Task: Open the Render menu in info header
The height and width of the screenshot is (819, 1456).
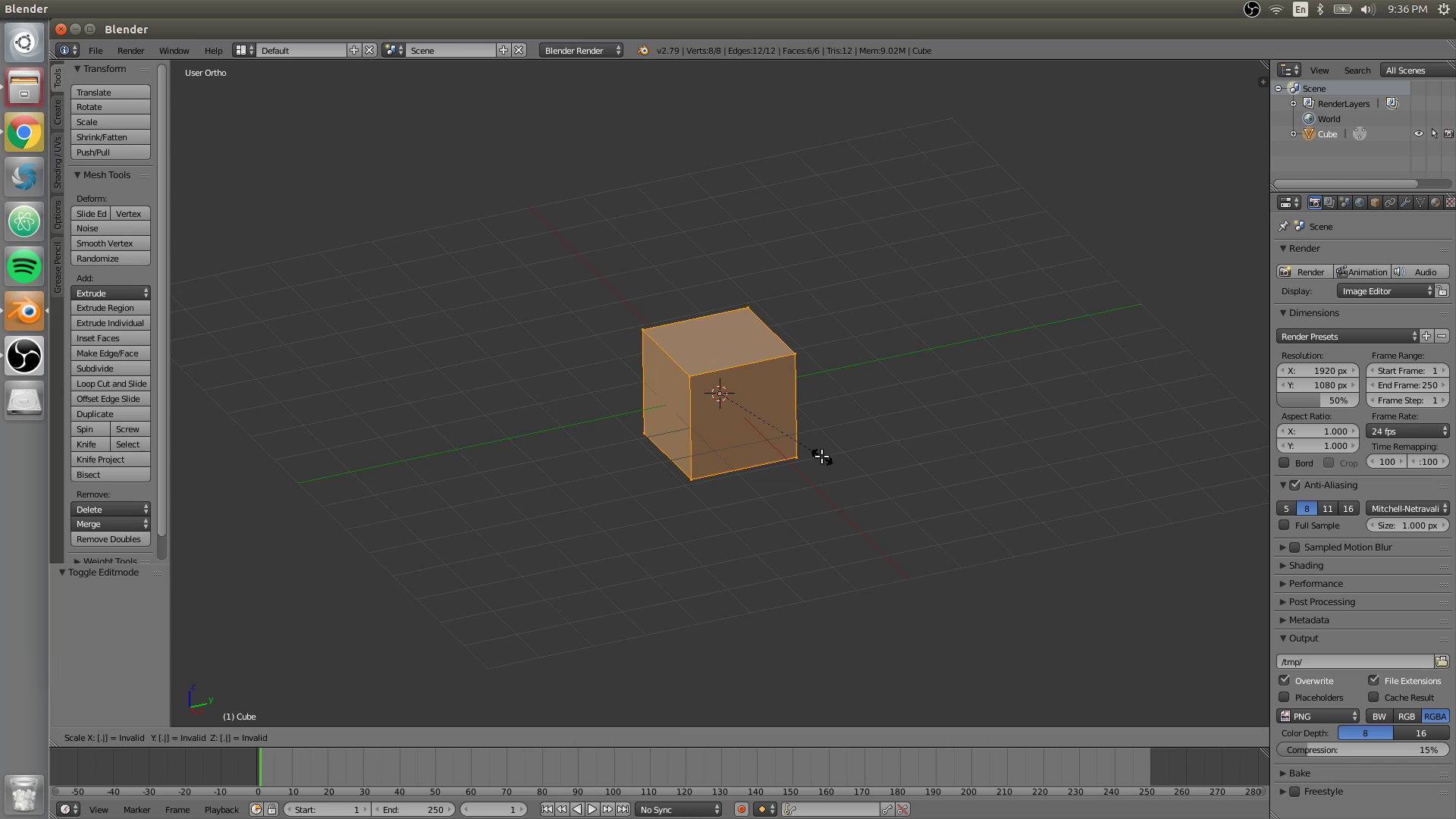Action: click(x=130, y=50)
